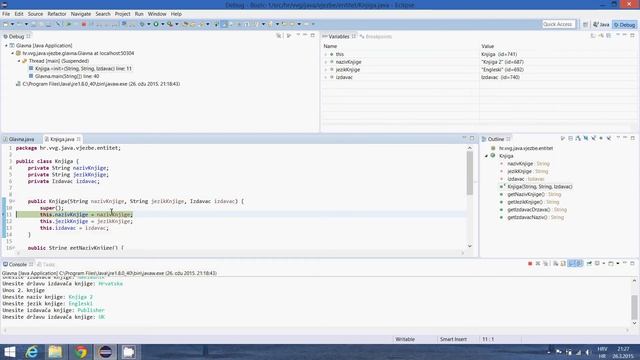Click the New file toolbar icon
This screenshot has height=360, width=640.
pyautogui.click(x=6, y=24)
